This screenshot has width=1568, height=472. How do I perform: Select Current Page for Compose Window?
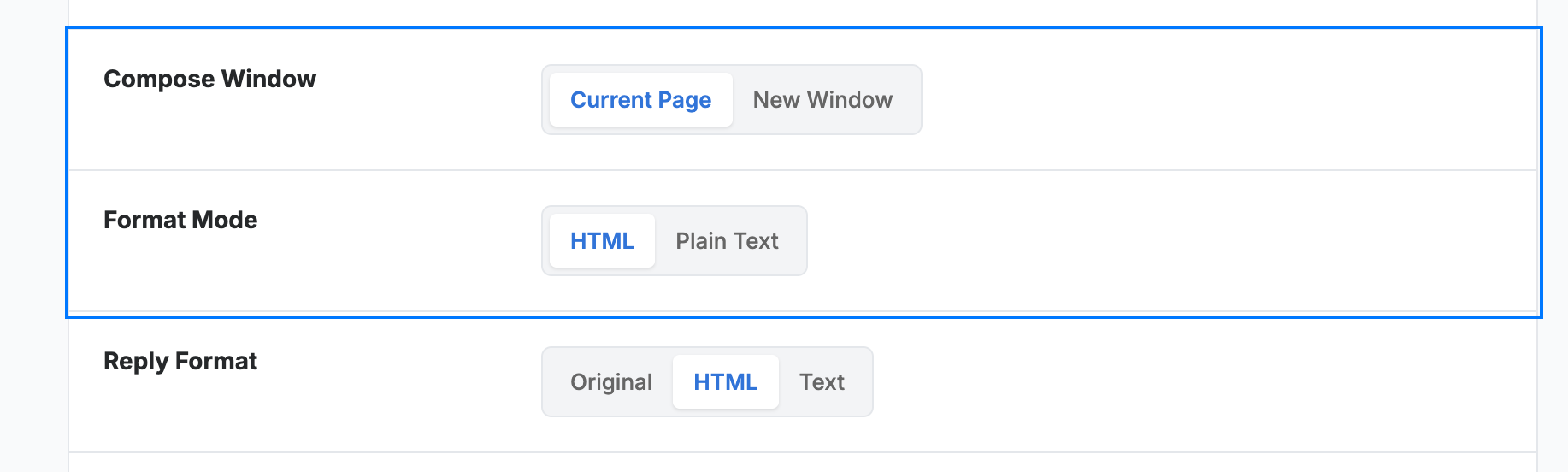click(641, 100)
